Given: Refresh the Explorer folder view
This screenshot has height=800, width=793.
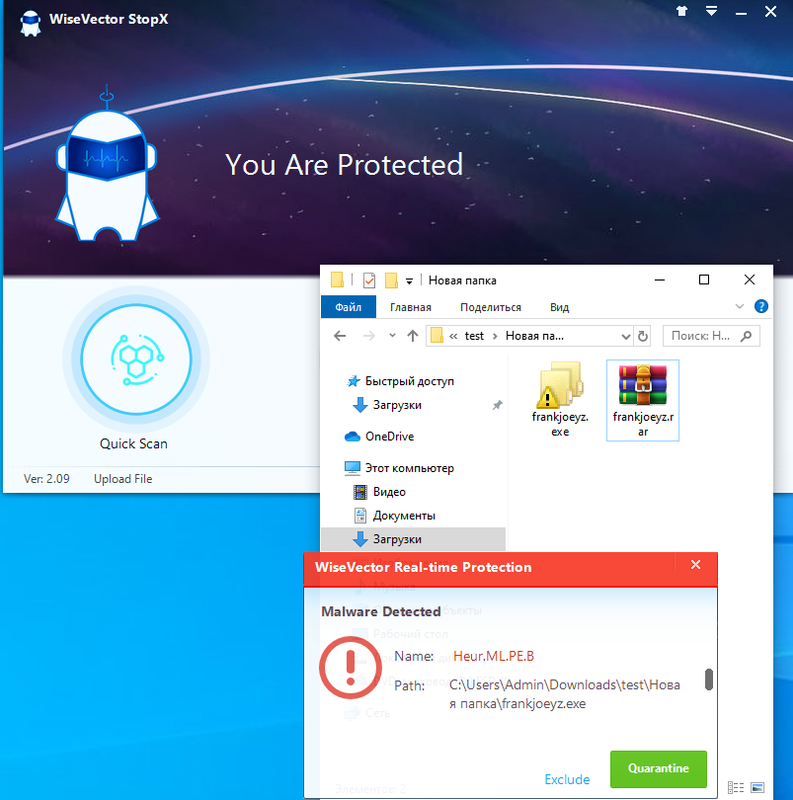Looking at the screenshot, I should (x=642, y=336).
